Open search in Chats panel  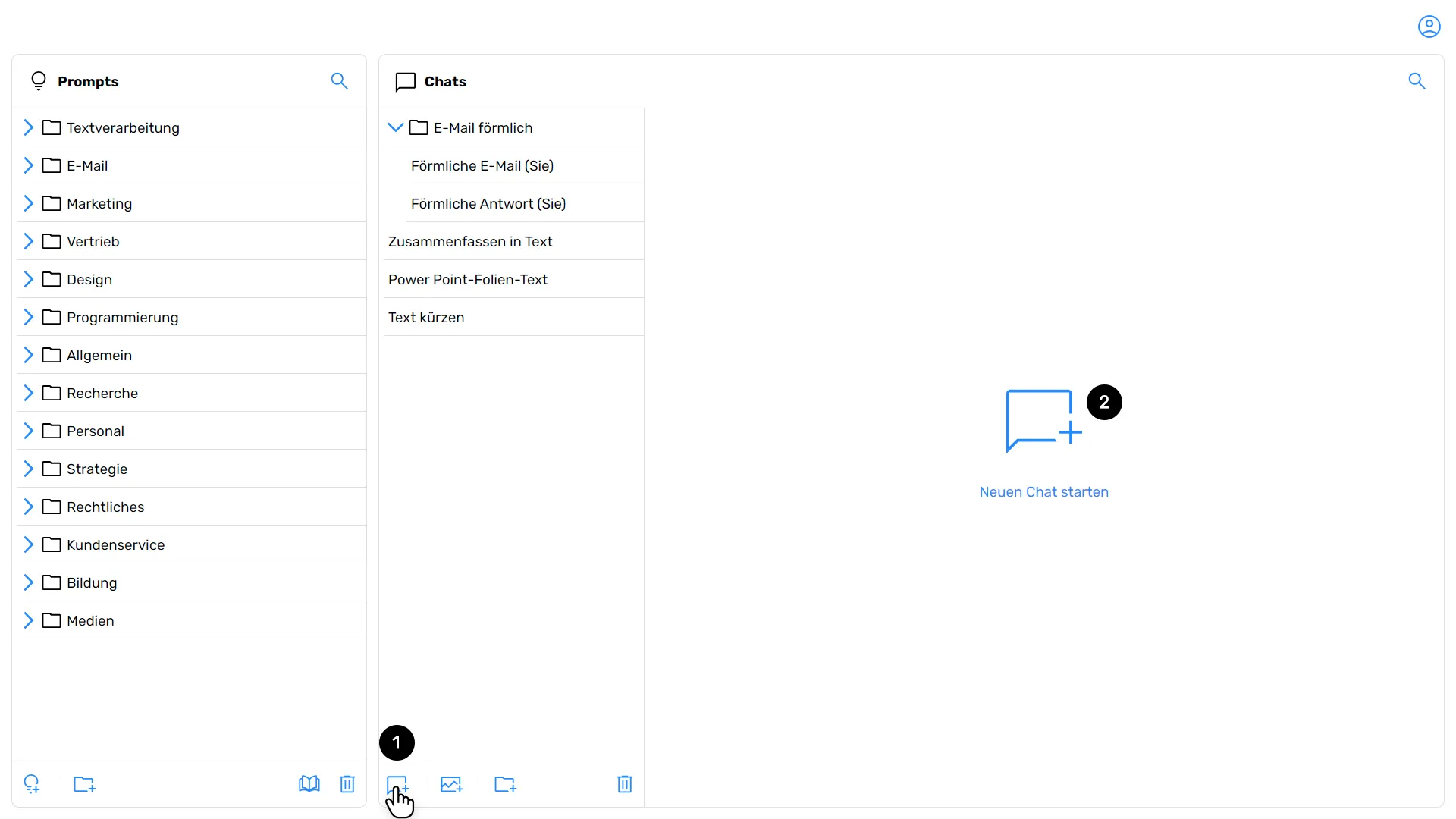[1417, 81]
